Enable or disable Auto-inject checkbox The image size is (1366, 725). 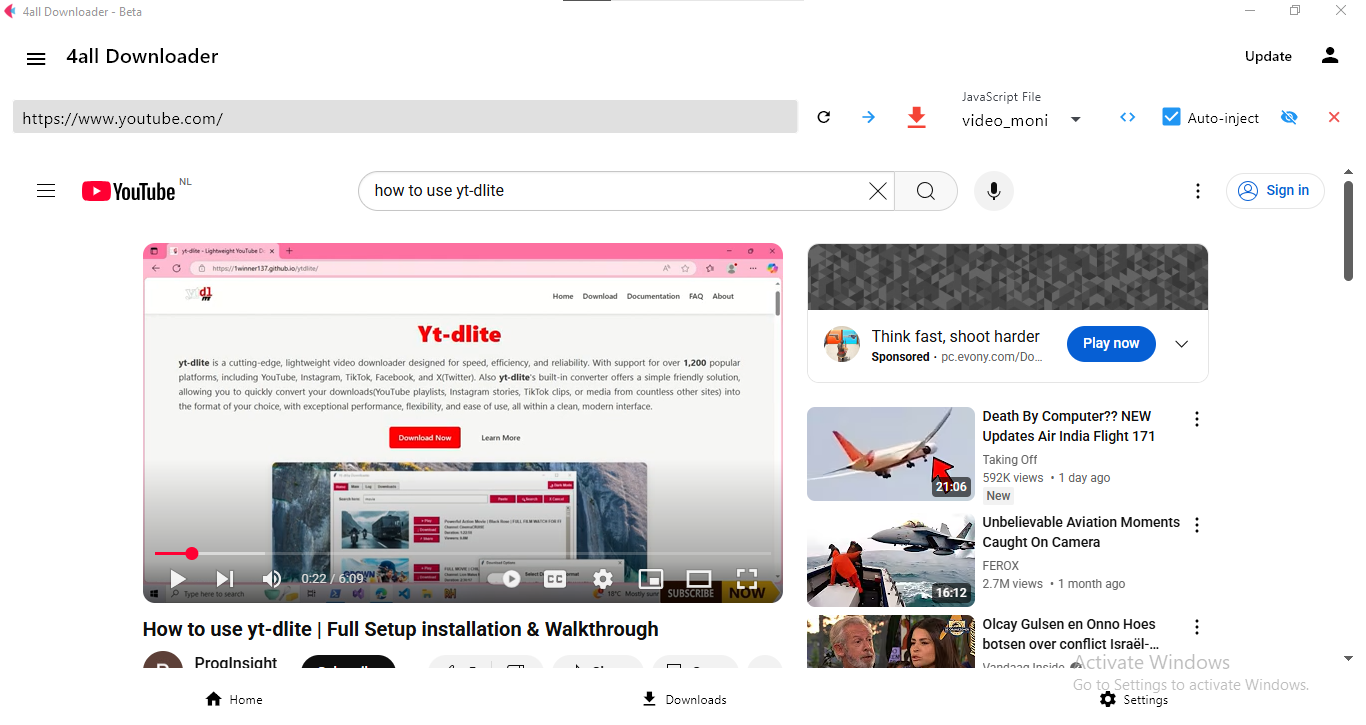(x=1172, y=117)
